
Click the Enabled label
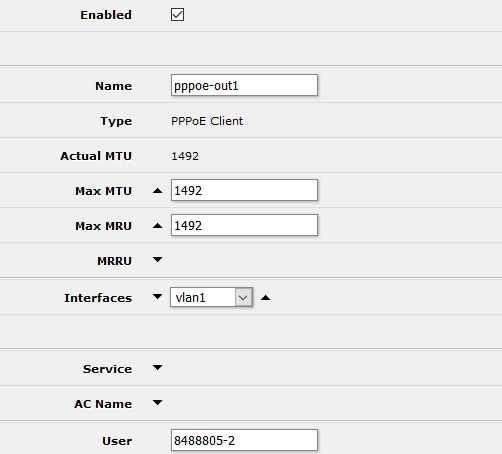coord(106,15)
